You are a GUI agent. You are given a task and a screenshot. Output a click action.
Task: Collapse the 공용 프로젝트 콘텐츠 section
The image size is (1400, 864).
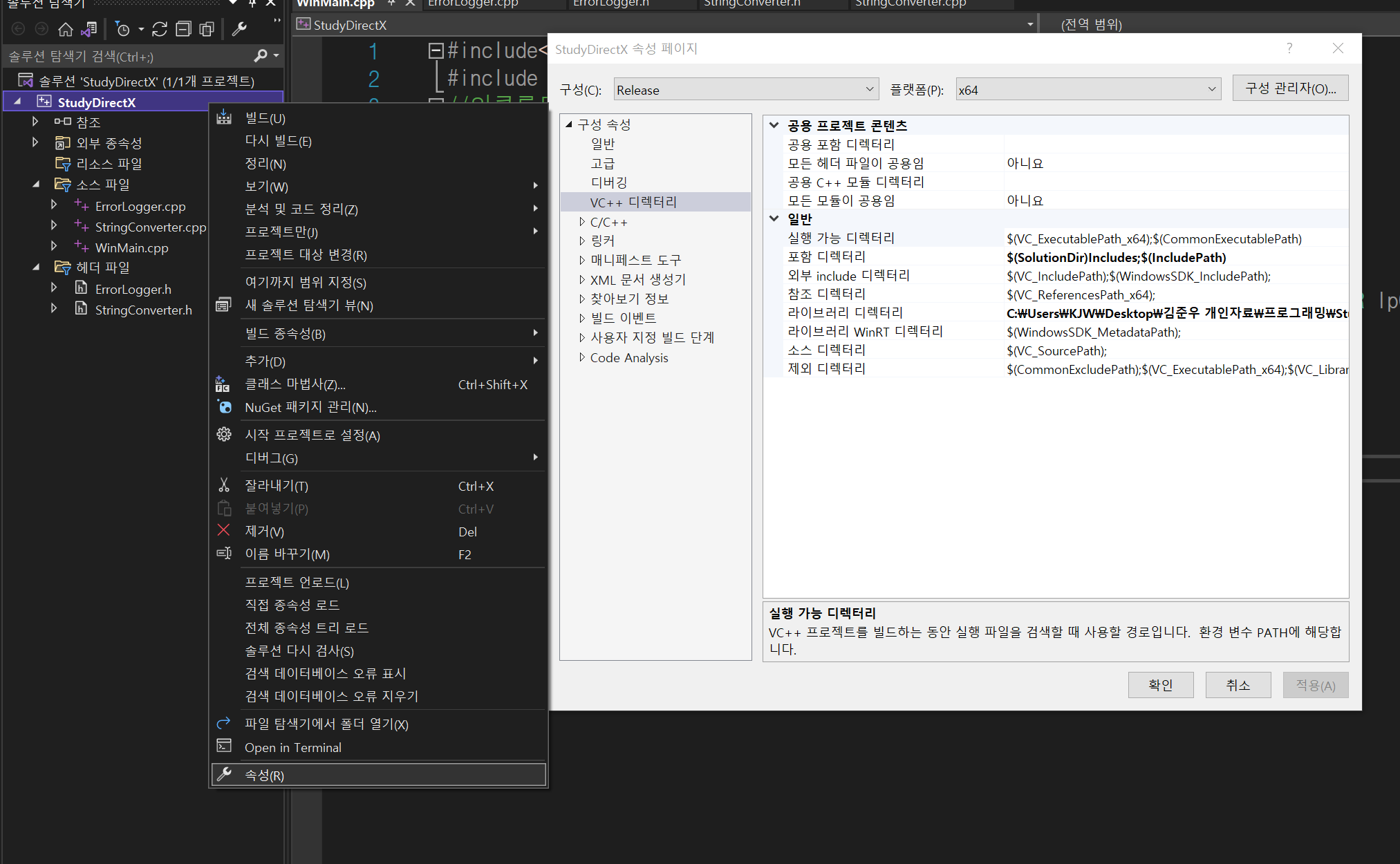(774, 125)
